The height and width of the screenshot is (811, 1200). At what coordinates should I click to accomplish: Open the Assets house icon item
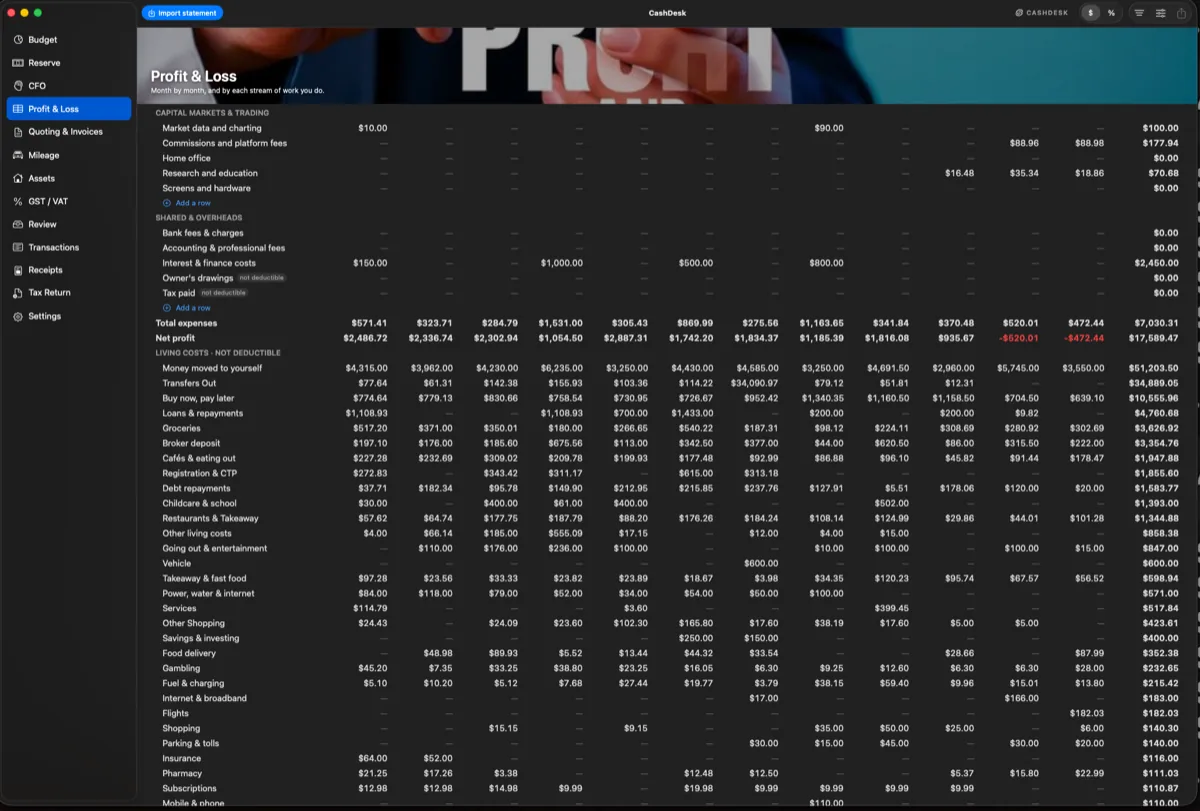tap(68, 178)
